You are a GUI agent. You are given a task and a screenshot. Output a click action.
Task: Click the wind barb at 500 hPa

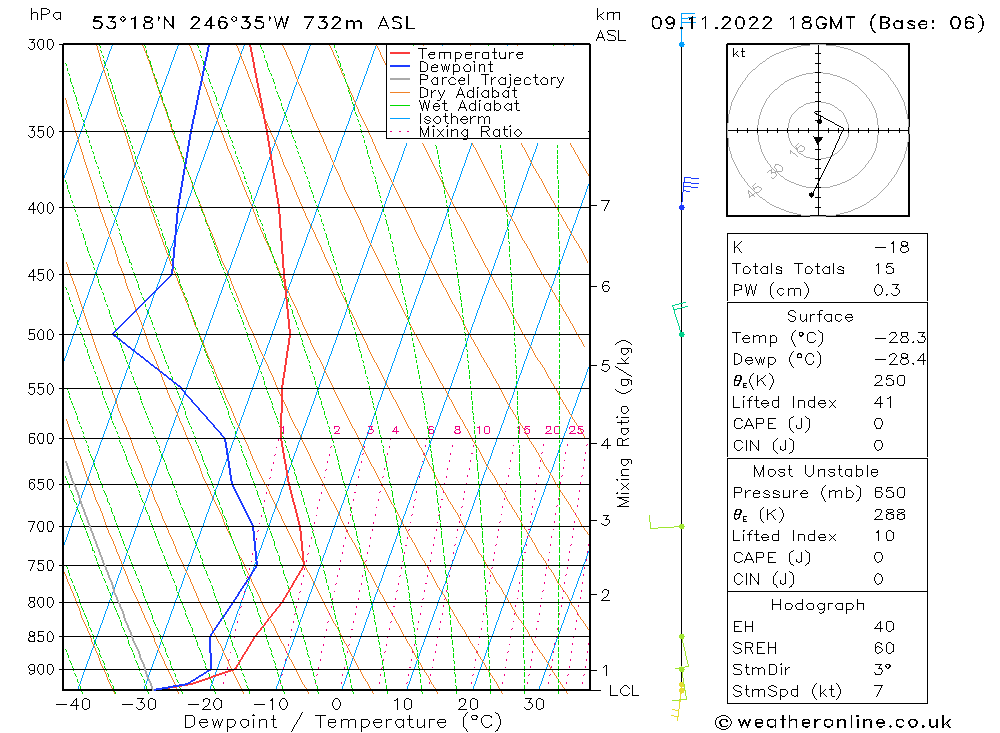coord(680,318)
